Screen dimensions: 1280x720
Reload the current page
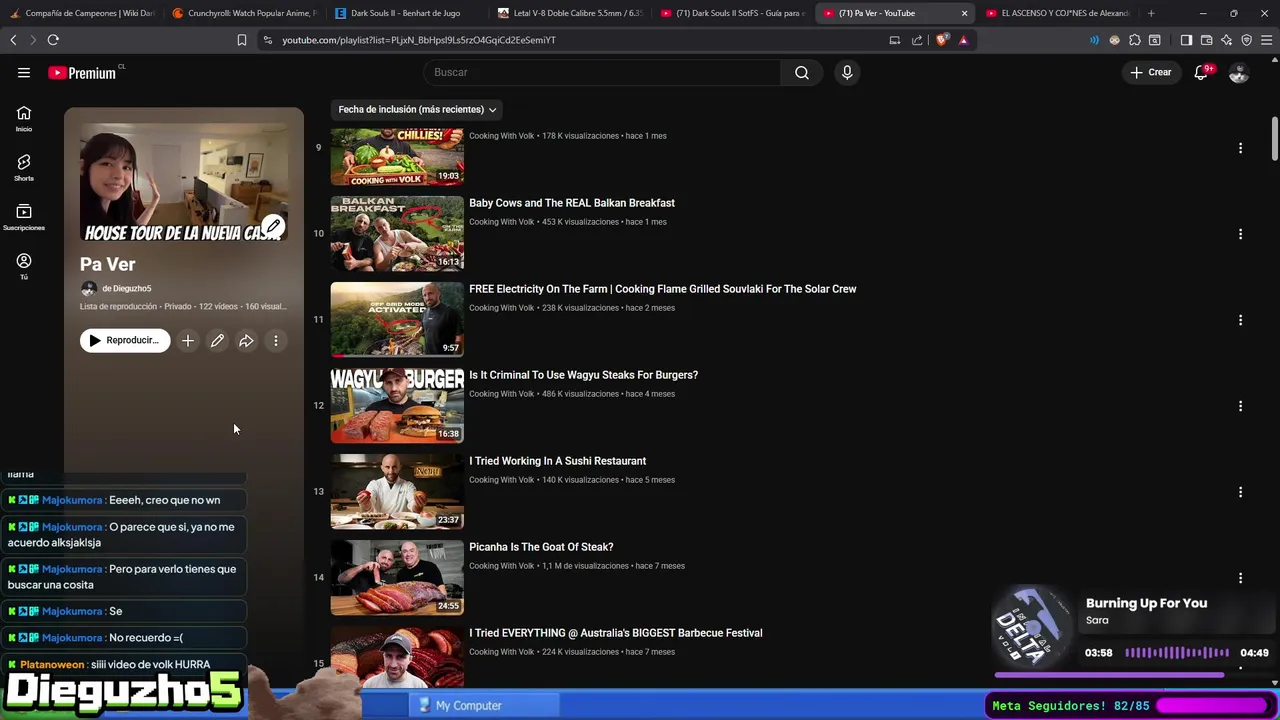pos(53,40)
